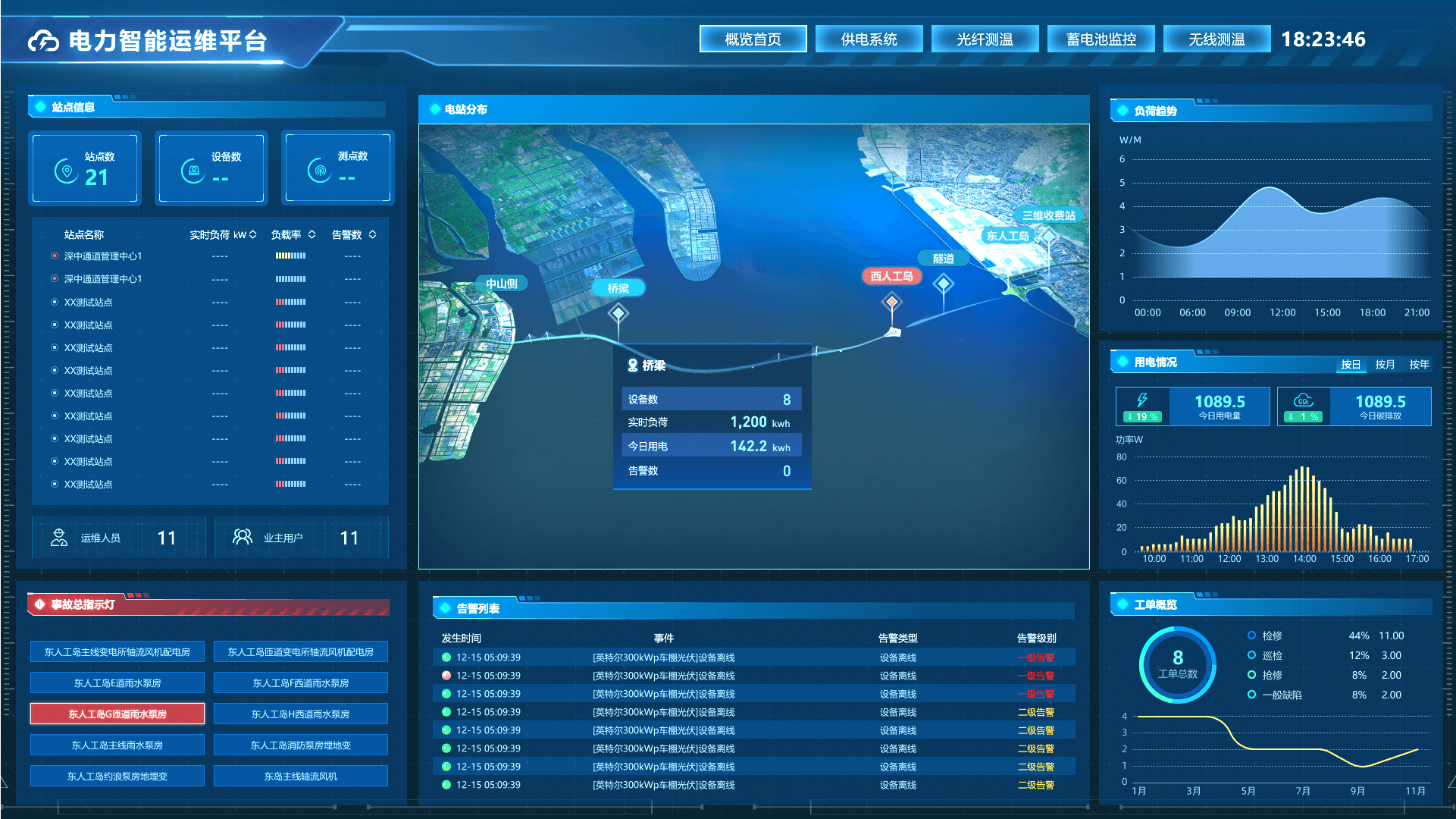Select the last XX测试站点 row radio button
The image size is (1456, 819).
click(x=55, y=484)
